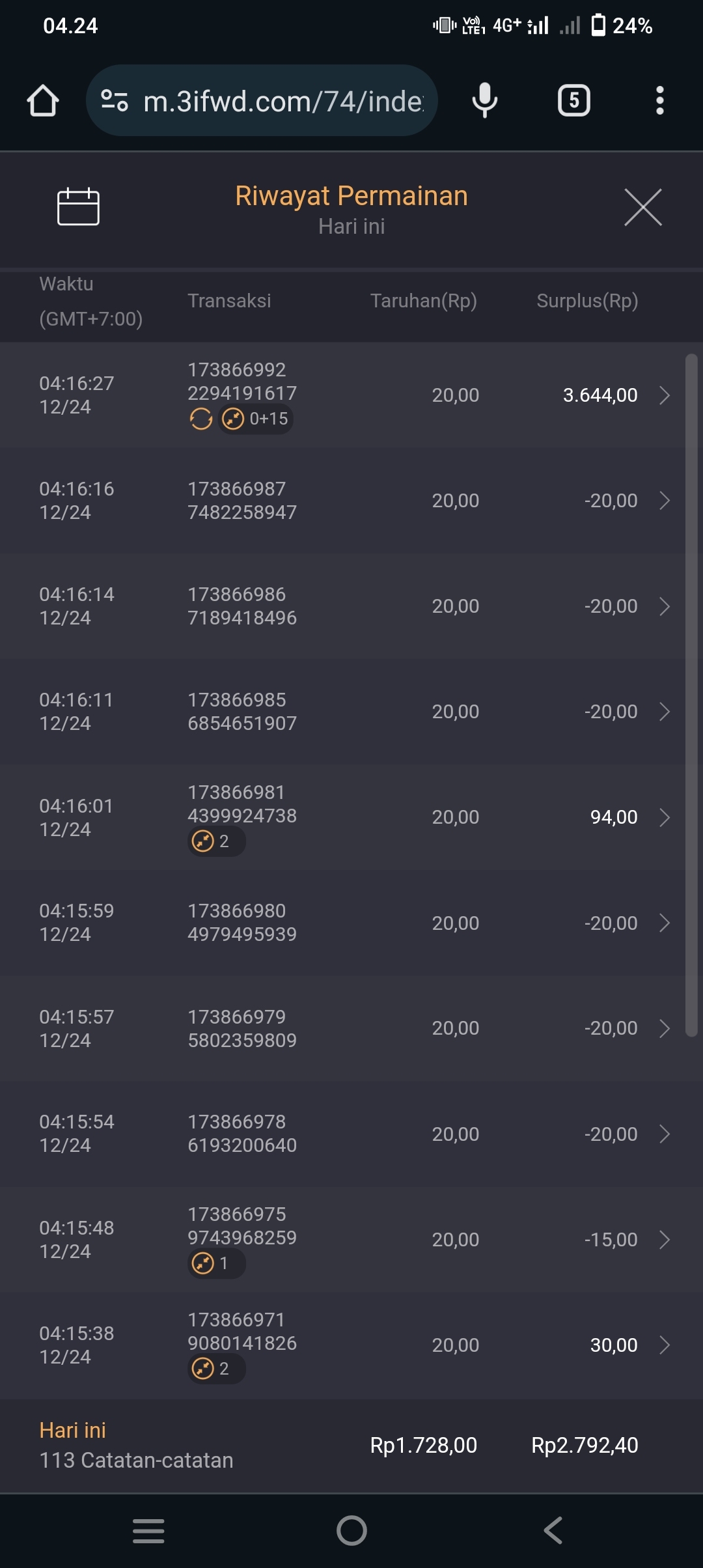The image size is (703, 1568).
Task: Tap the browser home icon
Action: [43, 101]
